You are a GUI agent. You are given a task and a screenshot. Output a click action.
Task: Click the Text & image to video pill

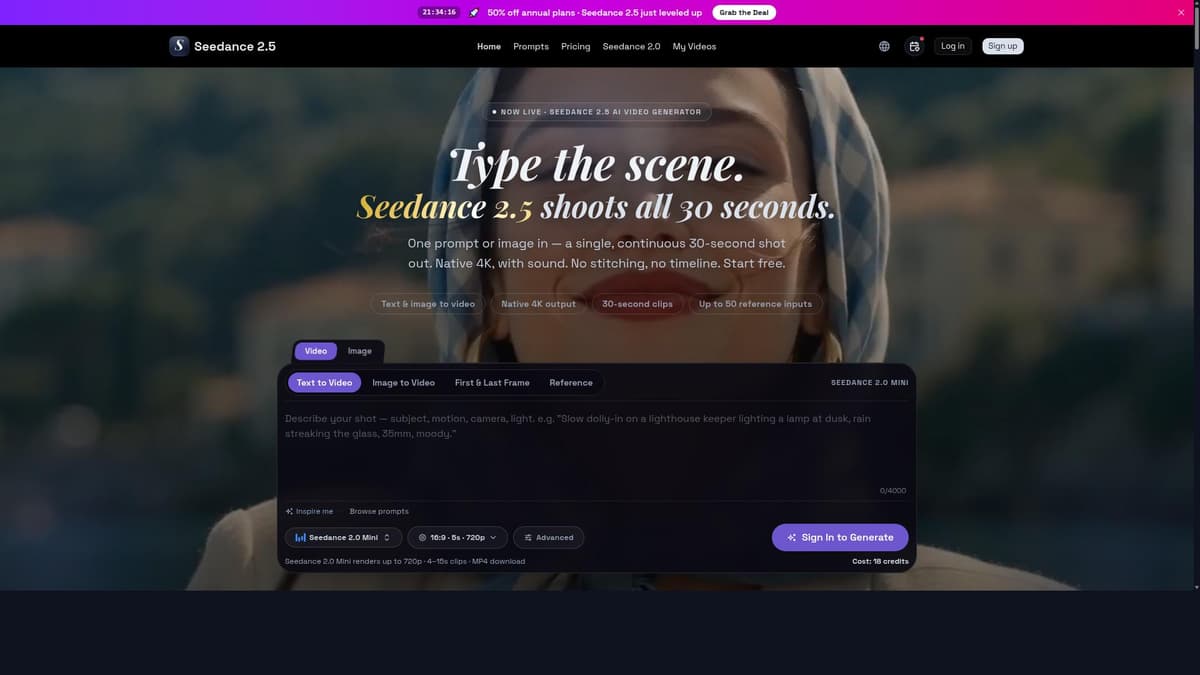(428, 304)
